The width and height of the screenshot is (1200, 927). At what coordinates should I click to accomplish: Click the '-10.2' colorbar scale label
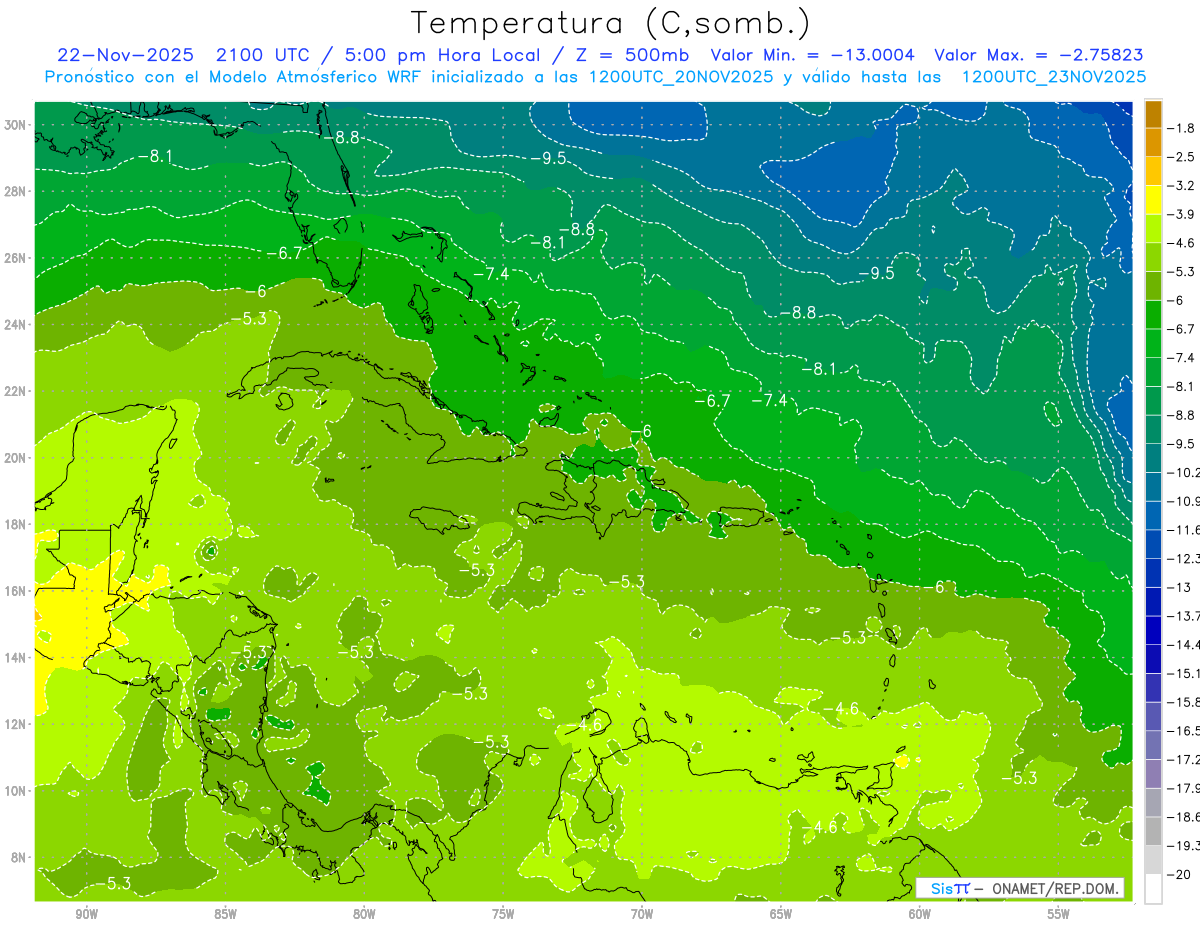coord(1184,472)
